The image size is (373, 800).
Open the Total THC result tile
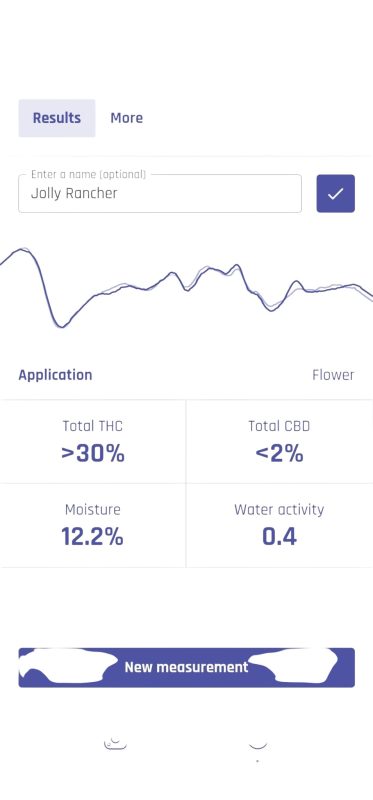93,442
